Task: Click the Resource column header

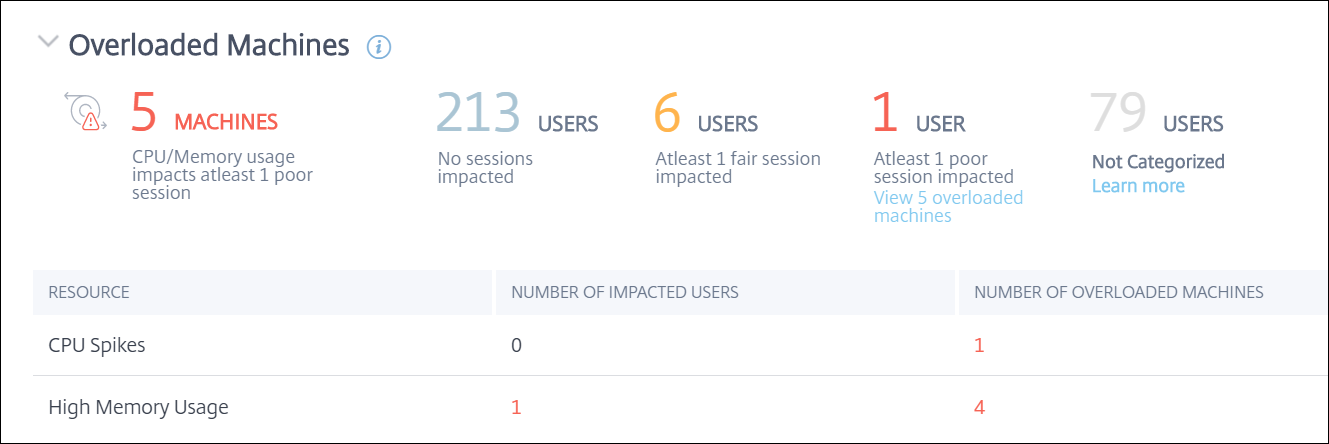Action: click(x=89, y=293)
